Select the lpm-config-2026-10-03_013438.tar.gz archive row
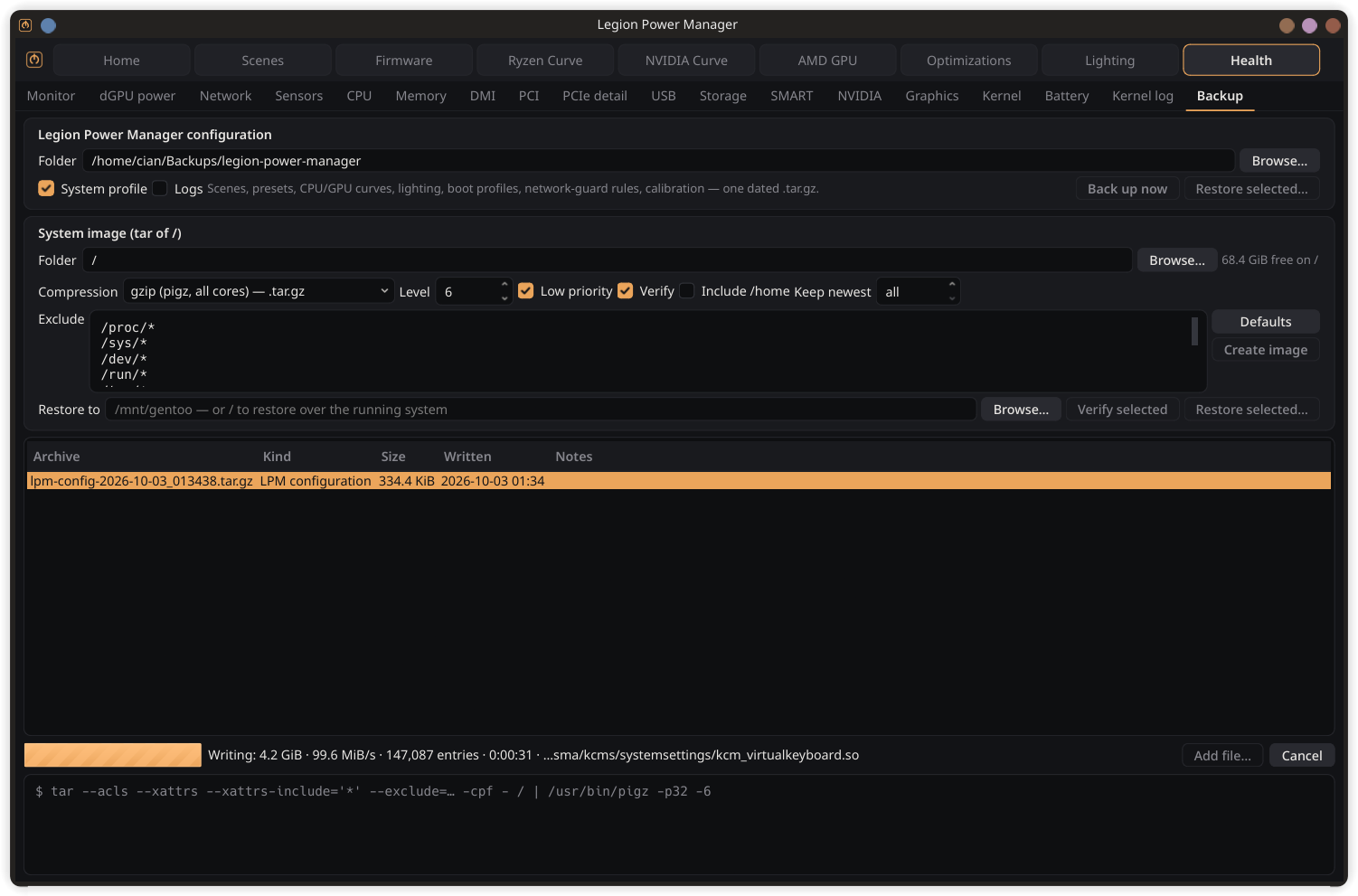This screenshot has width=1358, height=896. click(678, 481)
